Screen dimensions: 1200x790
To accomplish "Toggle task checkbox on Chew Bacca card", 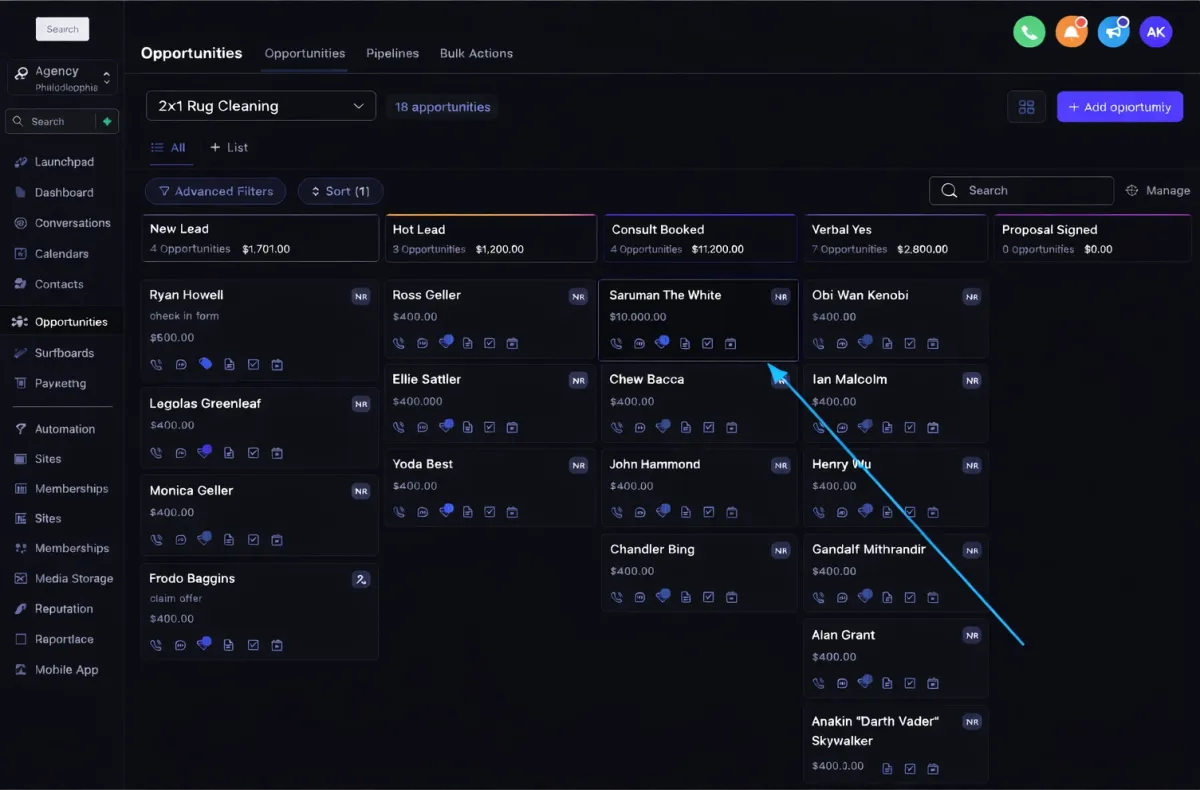I will 708,428.
